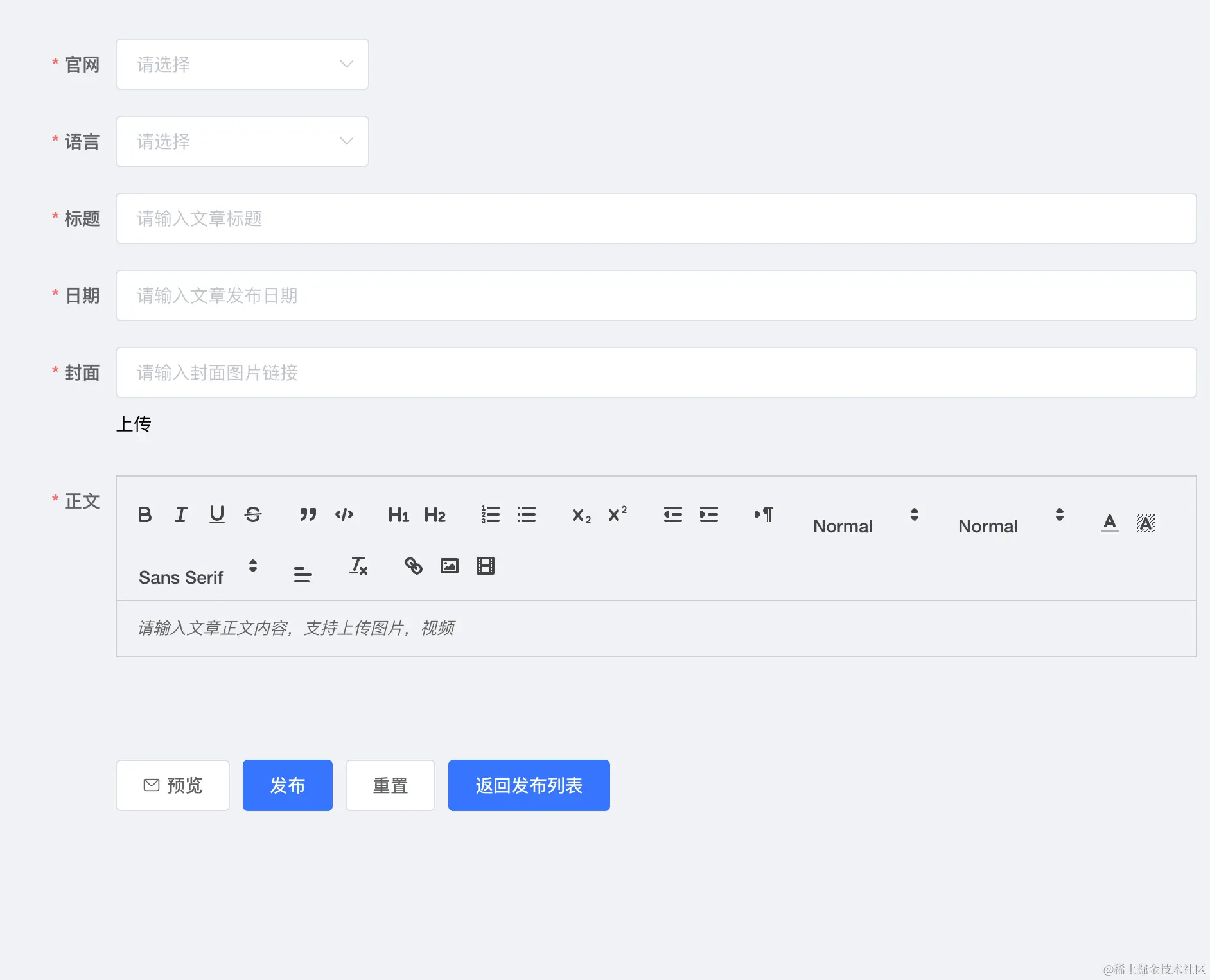
Task: Select the strikethrough formatting icon
Action: pyautogui.click(x=253, y=514)
